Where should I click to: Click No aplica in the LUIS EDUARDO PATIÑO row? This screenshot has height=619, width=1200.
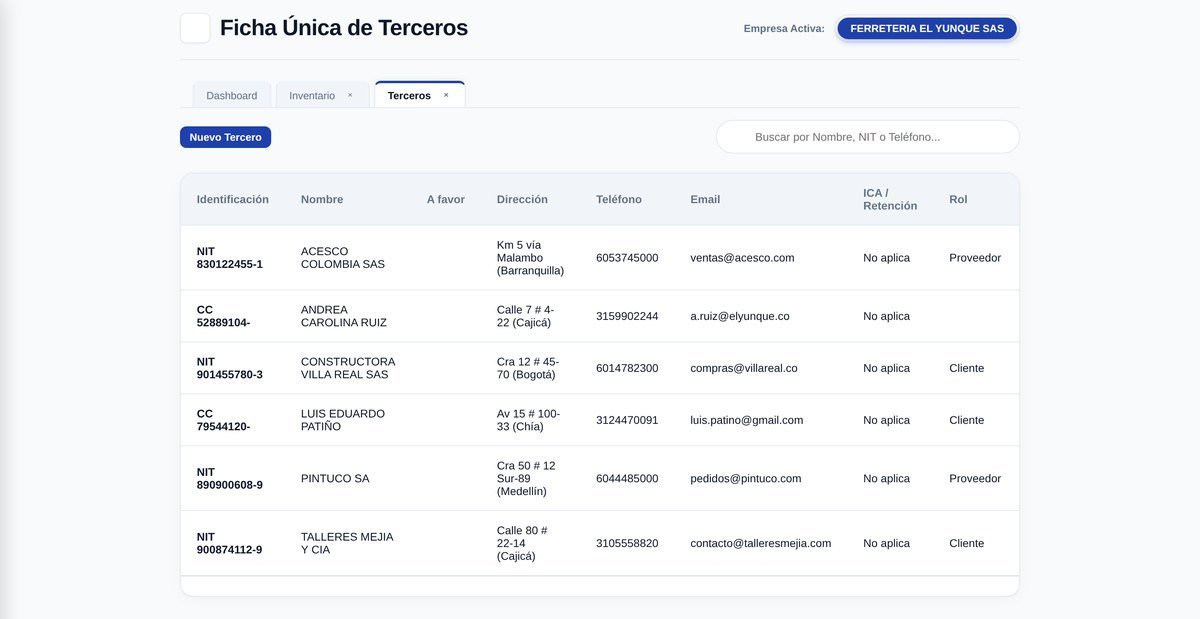point(887,420)
